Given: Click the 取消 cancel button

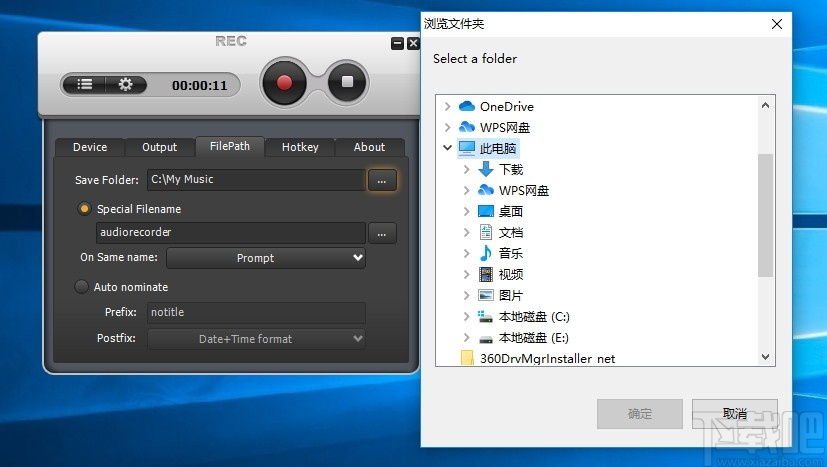Looking at the screenshot, I should pos(735,414).
